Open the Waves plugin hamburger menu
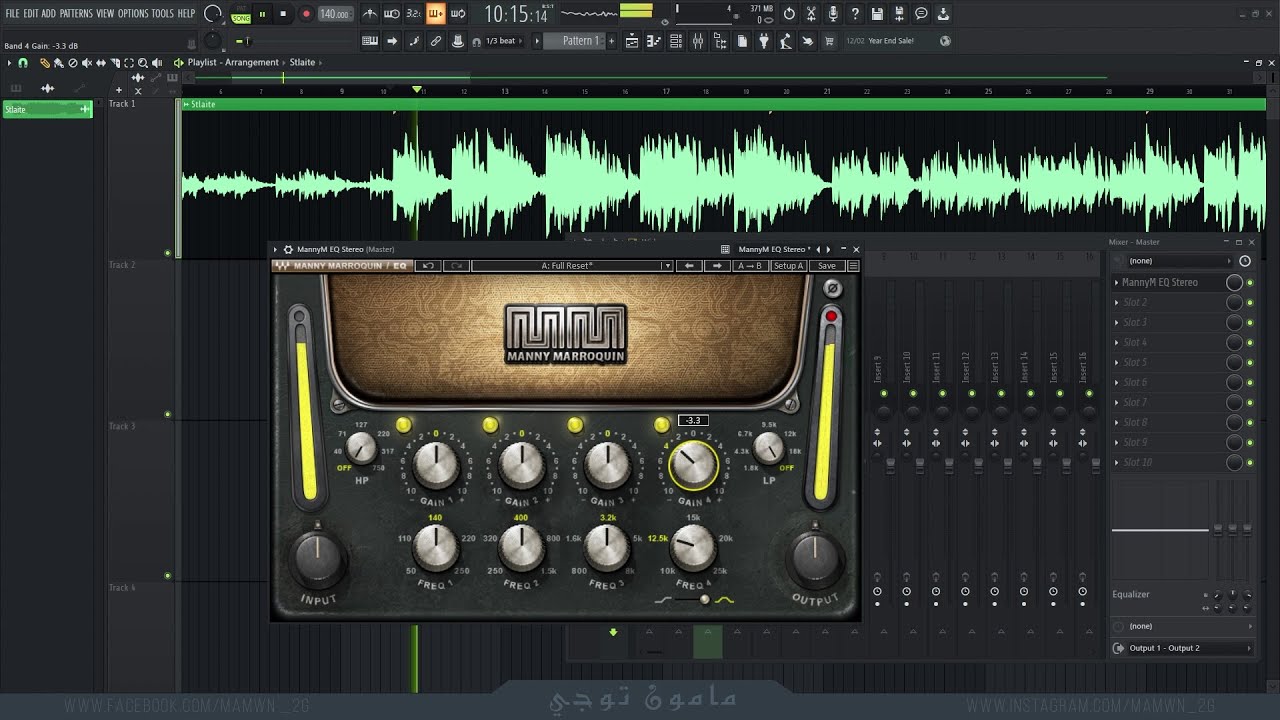The image size is (1280, 720). (853, 266)
